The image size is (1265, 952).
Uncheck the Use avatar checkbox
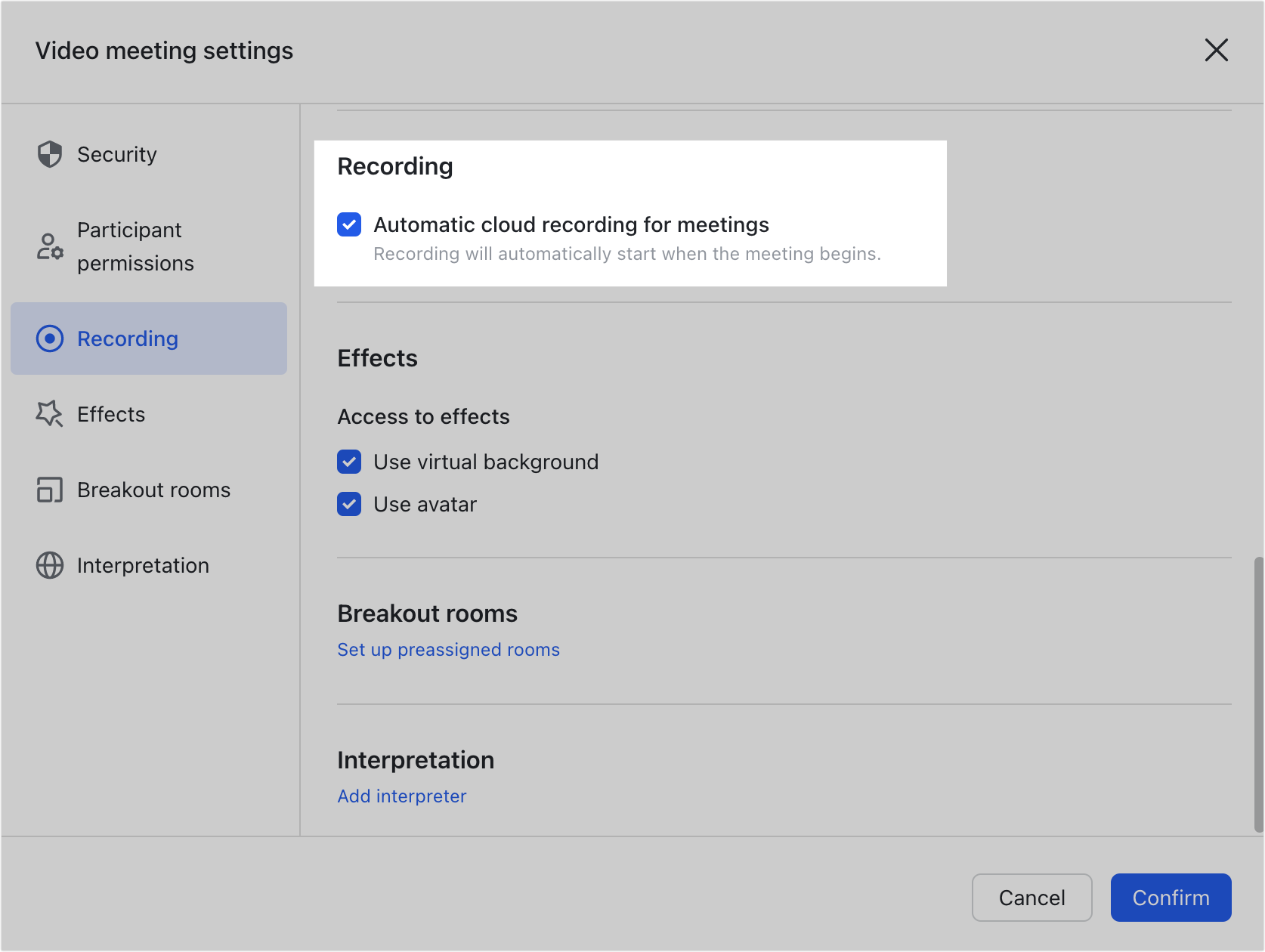tap(349, 504)
